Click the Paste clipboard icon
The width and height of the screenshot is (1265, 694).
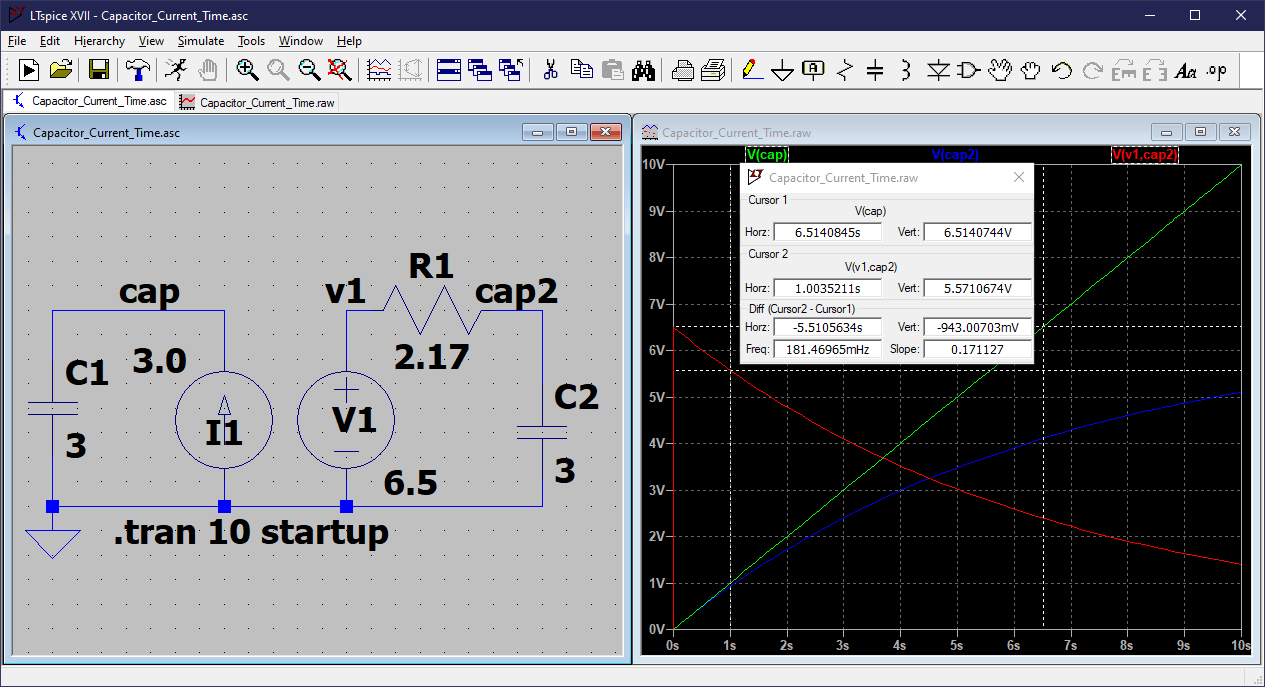click(x=612, y=70)
